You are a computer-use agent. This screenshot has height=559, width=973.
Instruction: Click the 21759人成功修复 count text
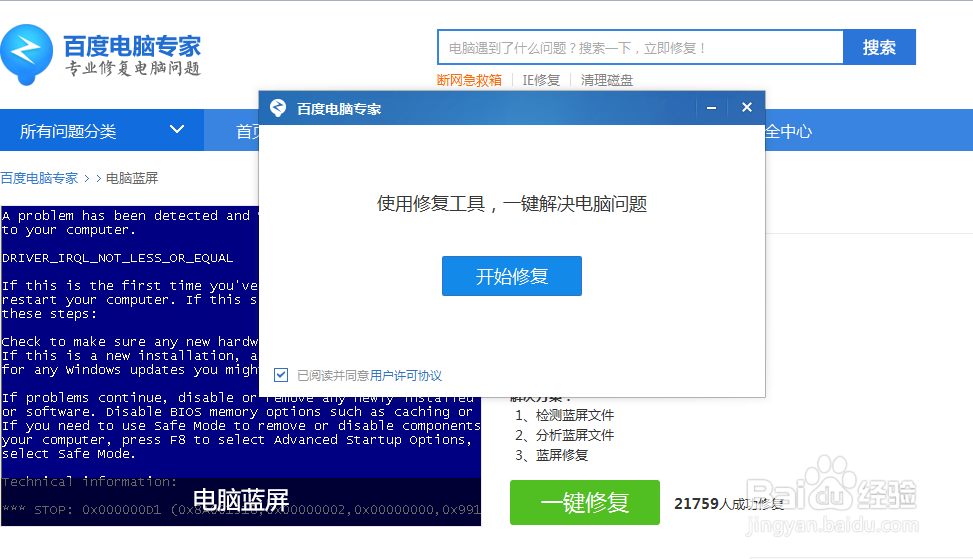pos(729,503)
